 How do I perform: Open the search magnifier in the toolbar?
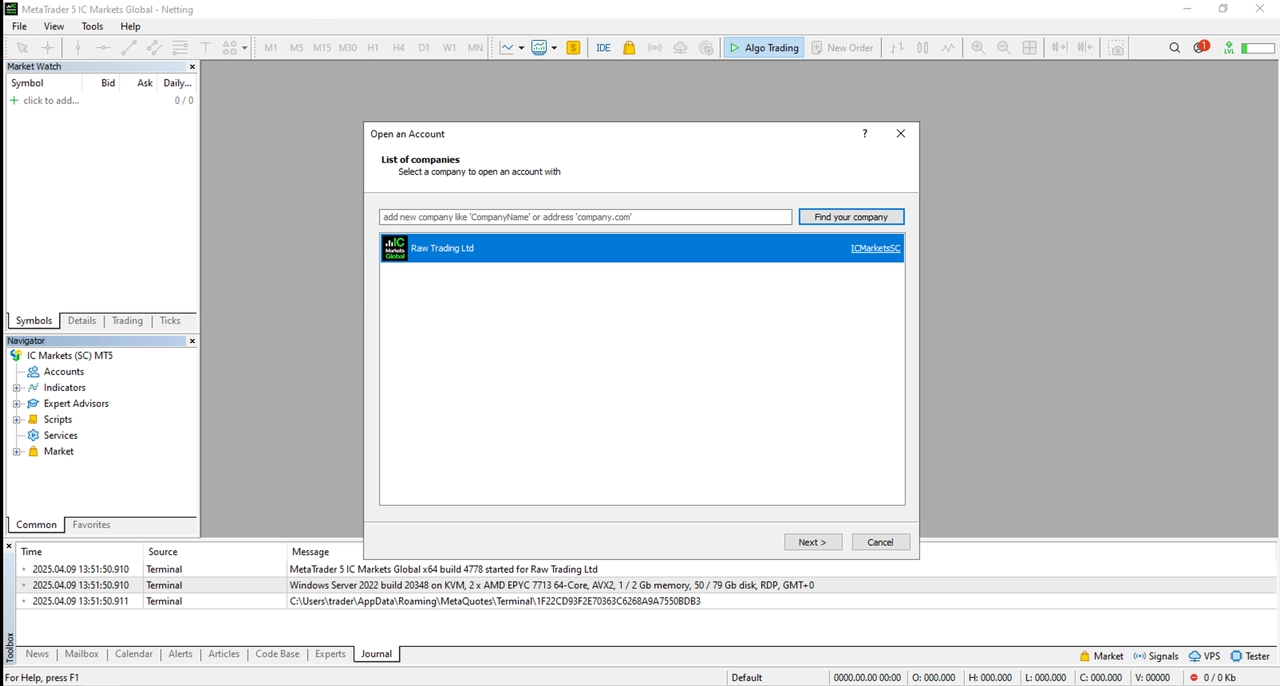[1175, 47]
